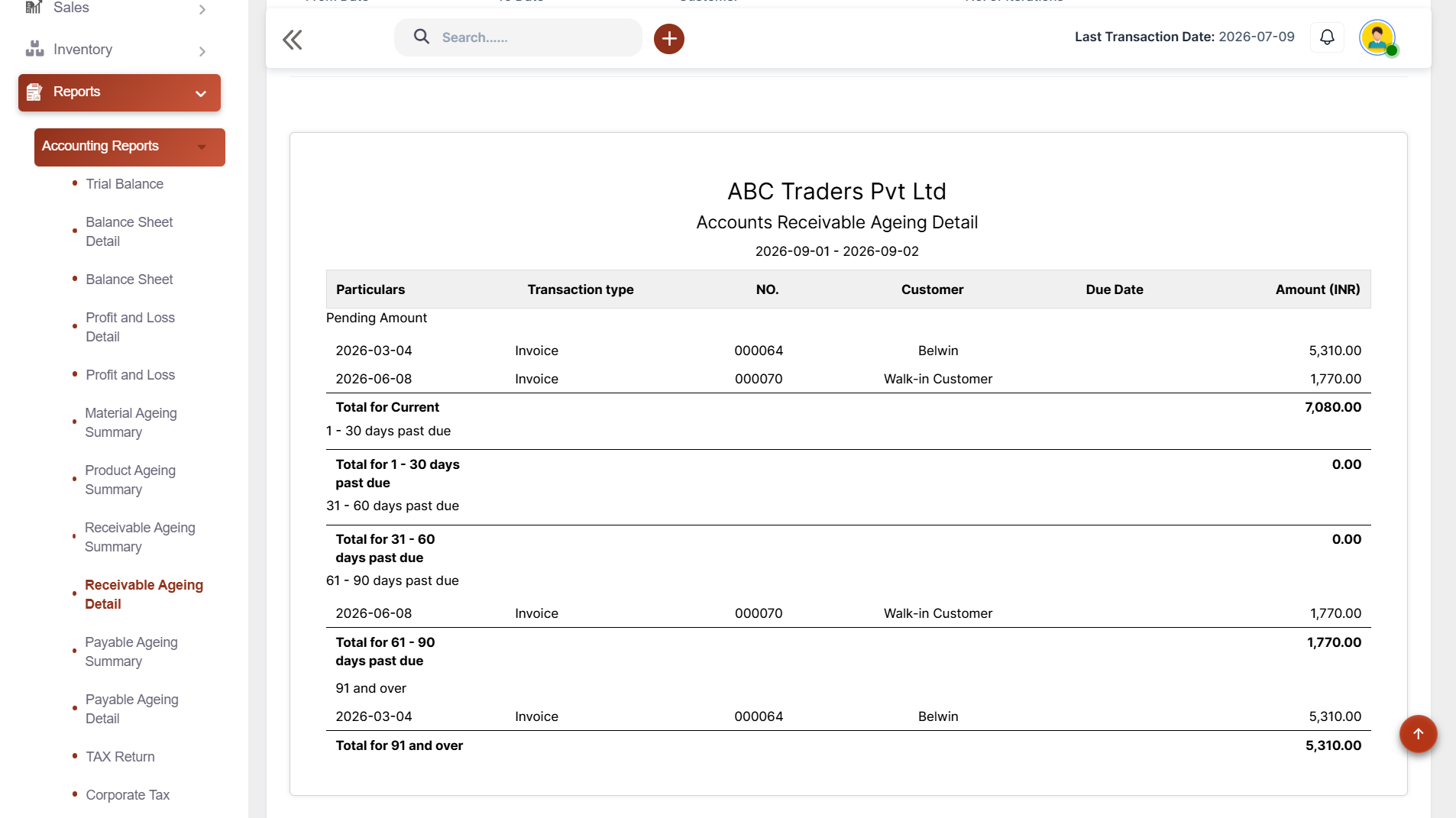Click the magnifier search icon
The image size is (1456, 818).
pyautogui.click(x=421, y=37)
